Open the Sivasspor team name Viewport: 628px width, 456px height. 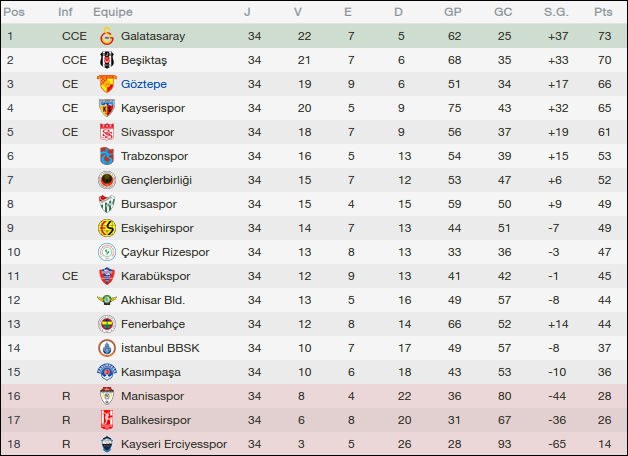tap(147, 132)
